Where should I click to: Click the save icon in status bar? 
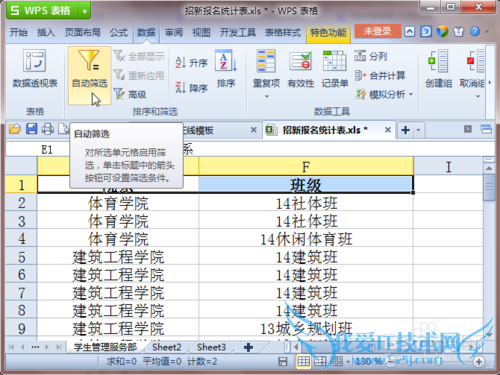pos(283,361)
